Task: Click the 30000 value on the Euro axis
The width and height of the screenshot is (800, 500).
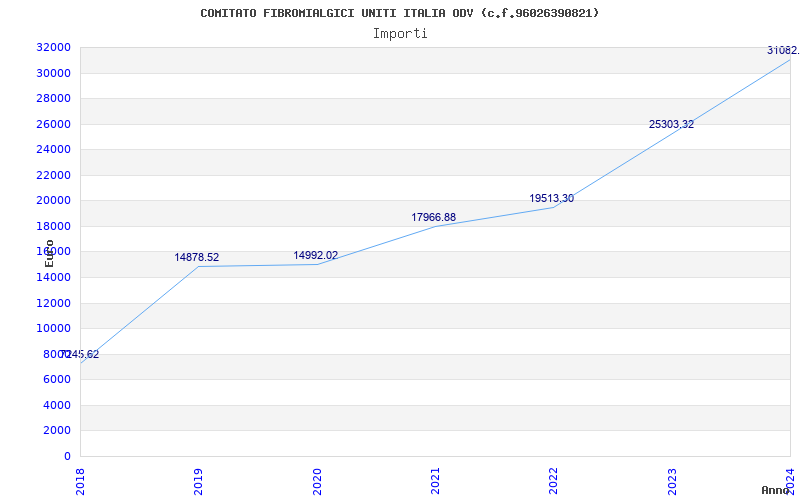Action: pyautogui.click(x=53, y=73)
